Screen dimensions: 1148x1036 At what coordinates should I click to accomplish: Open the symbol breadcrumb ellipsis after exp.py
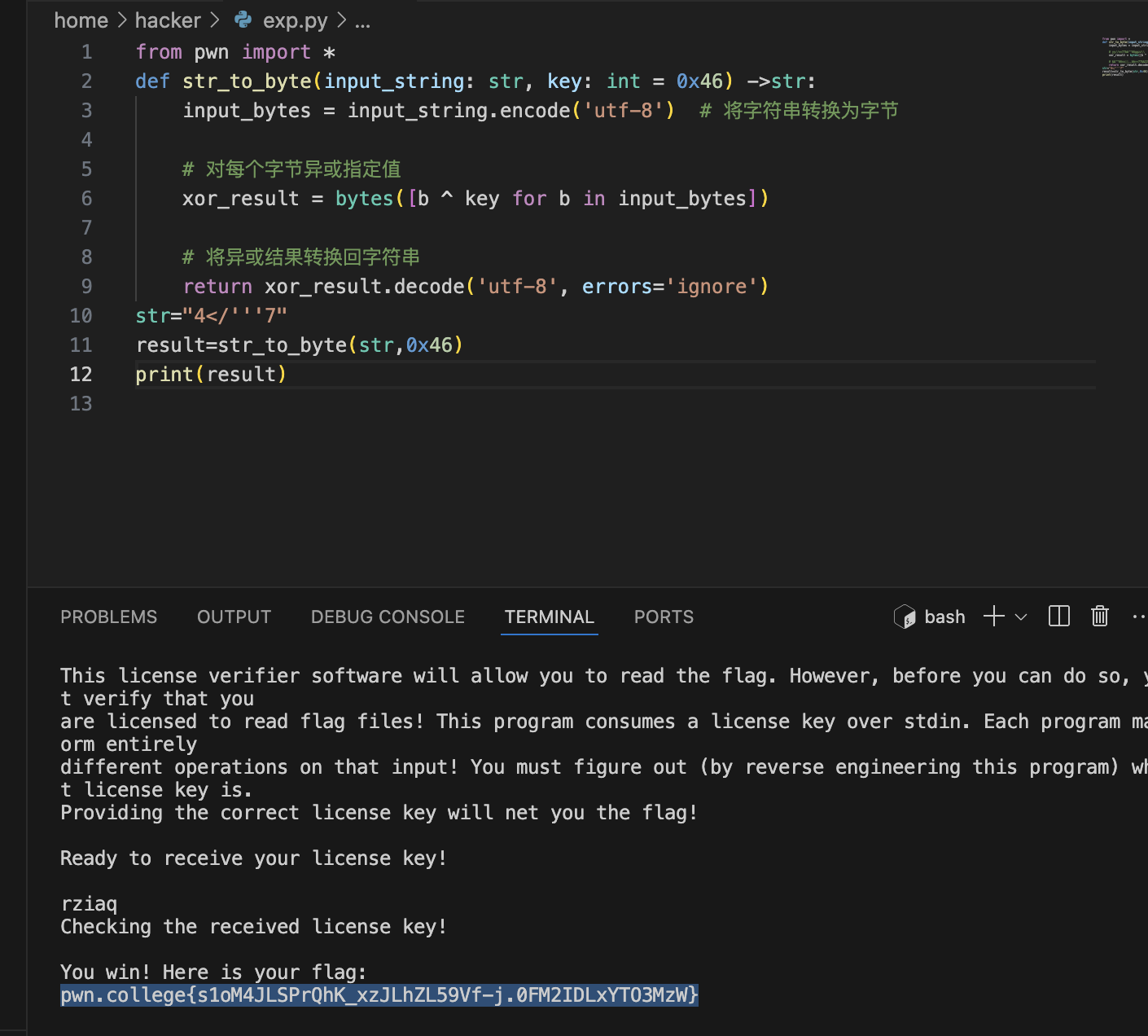pyautogui.click(x=363, y=22)
